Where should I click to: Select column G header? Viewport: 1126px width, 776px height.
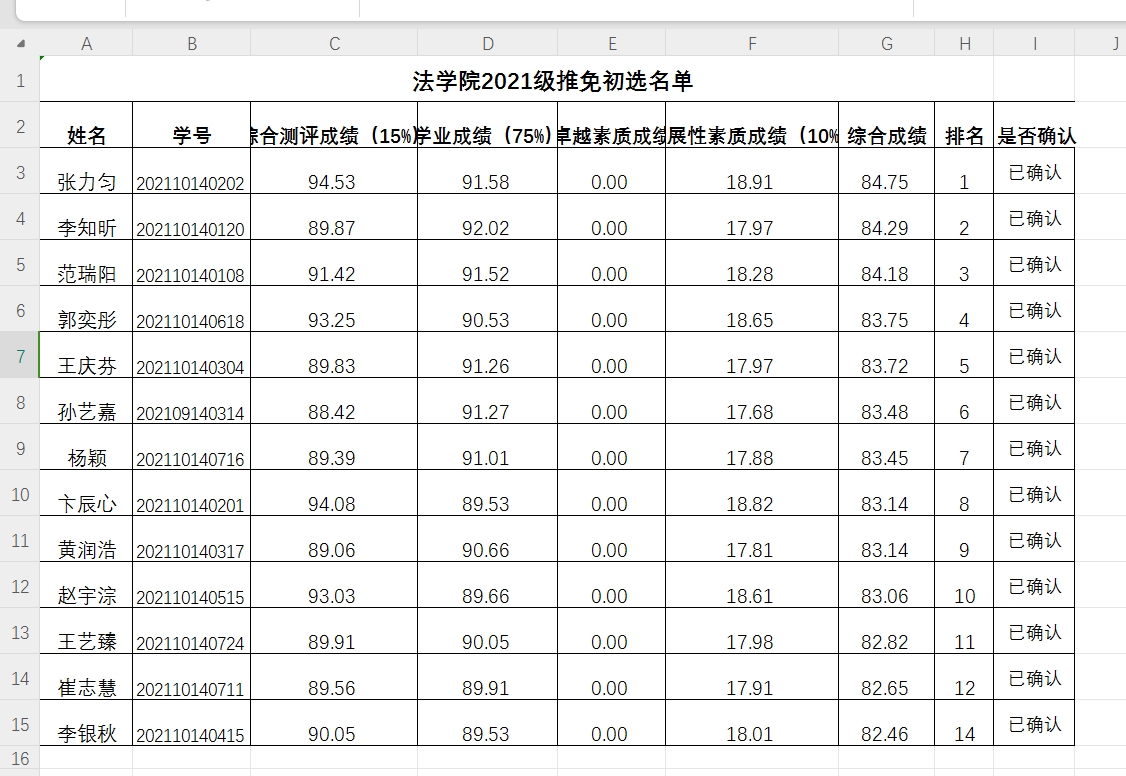pyautogui.click(x=886, y=44)
